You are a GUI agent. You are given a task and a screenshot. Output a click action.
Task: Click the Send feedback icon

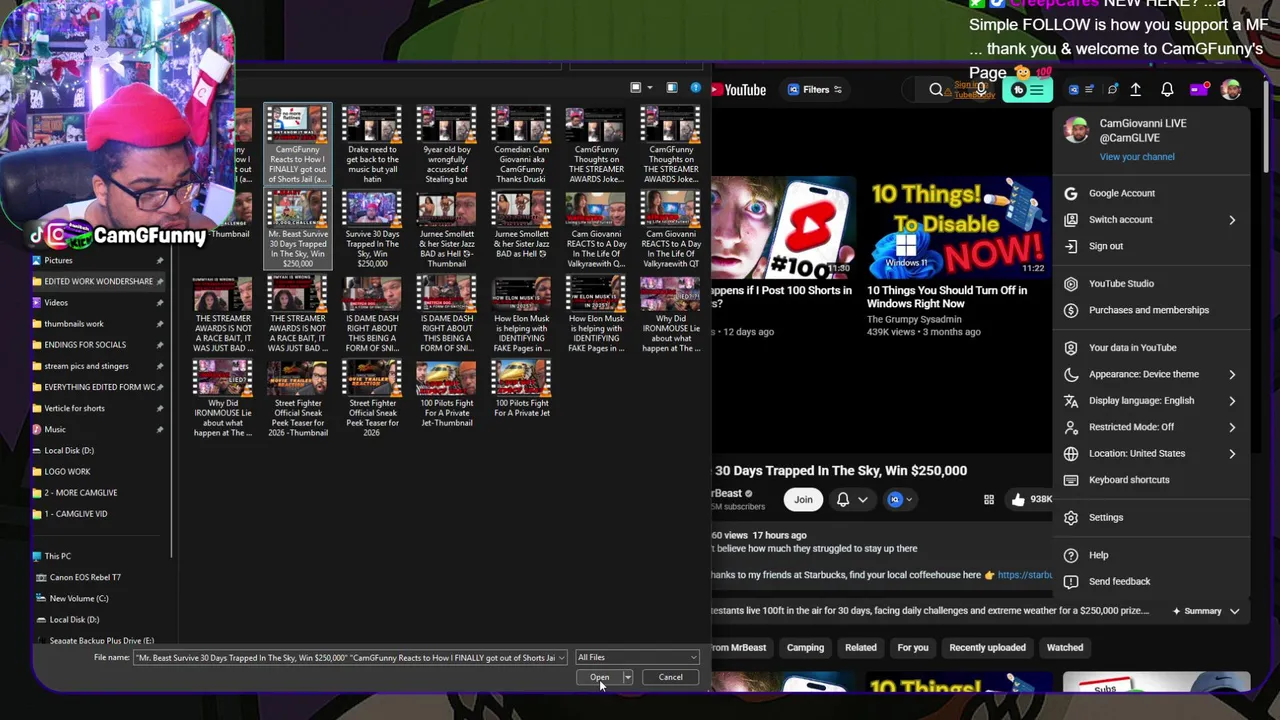click(1071, 582)
